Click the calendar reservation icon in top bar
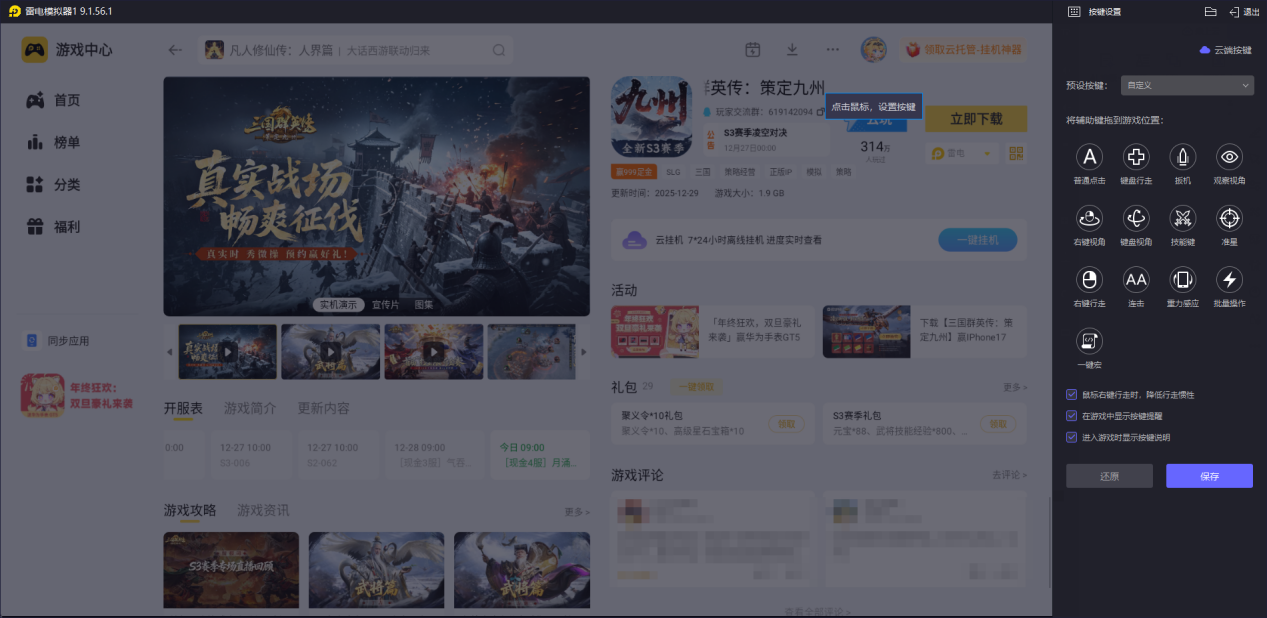This screenshot has width=1267, height=618. tap(753, 50)
